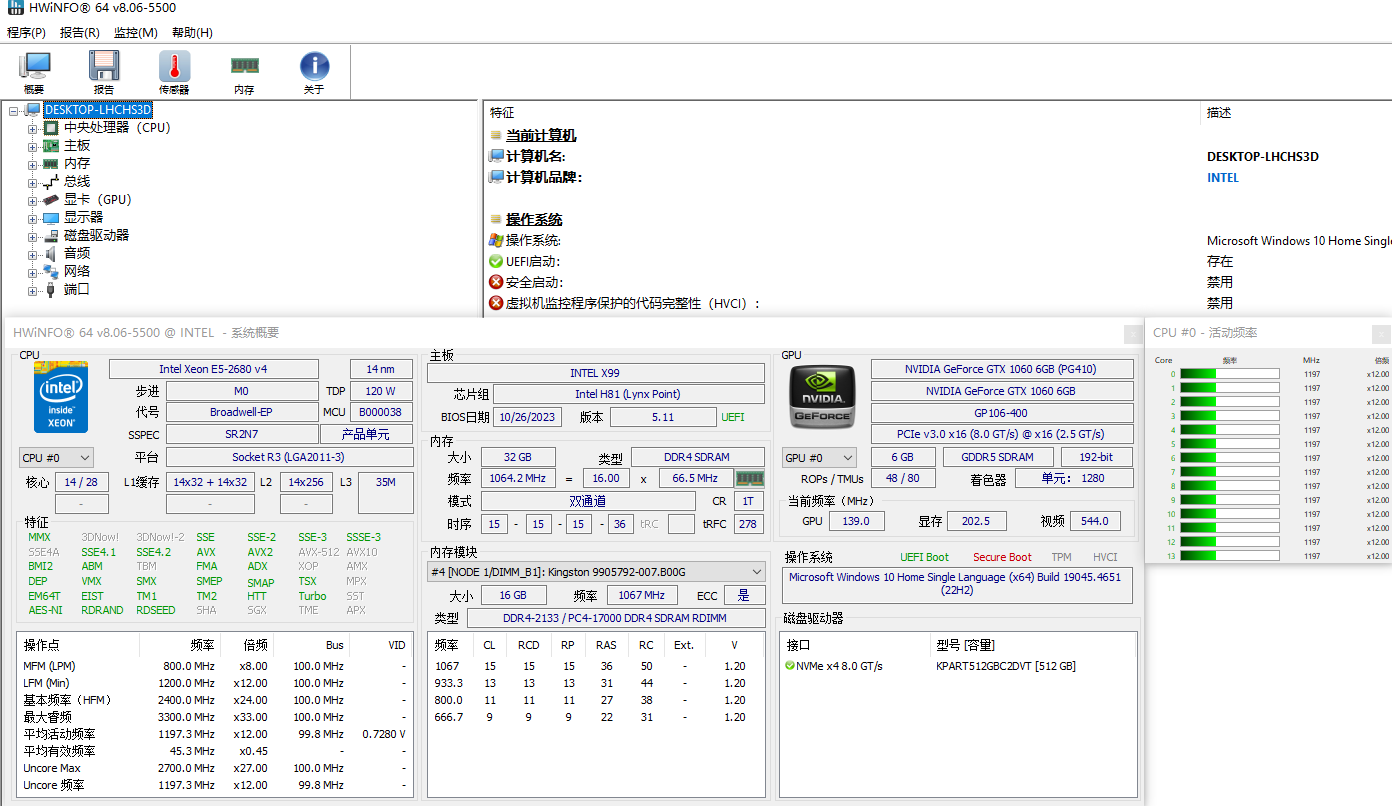
Task: Expand the 磁盘驱动器 tree node
Action: click(x=34, y=235)
